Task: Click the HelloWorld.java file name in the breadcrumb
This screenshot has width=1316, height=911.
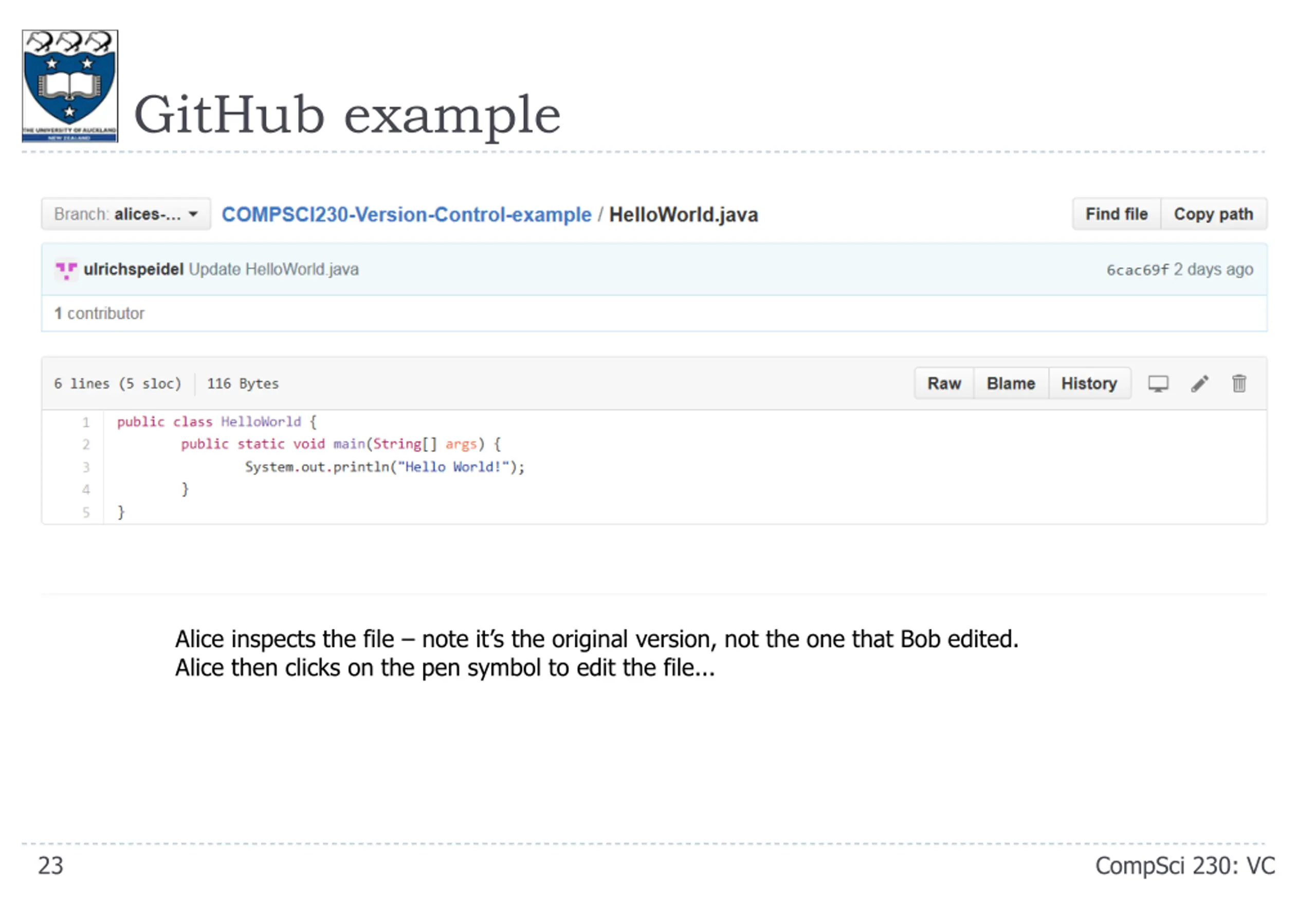Action: (x=683, y=214)
